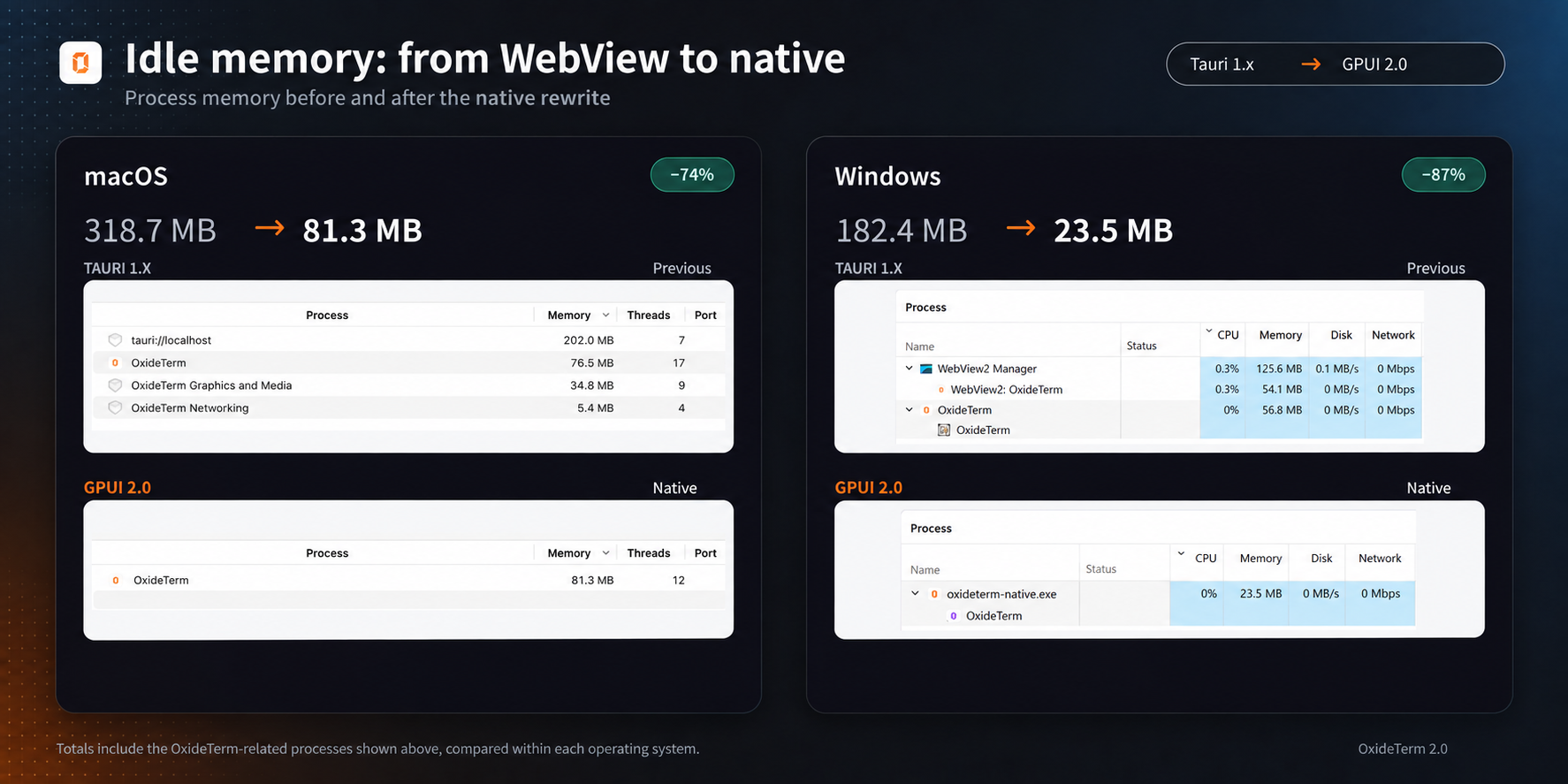Open the Memory sort chevron in the macOS GPUI table
Image resolution: width=1568 pixels, height=784 pixels.
pos(605,552)
